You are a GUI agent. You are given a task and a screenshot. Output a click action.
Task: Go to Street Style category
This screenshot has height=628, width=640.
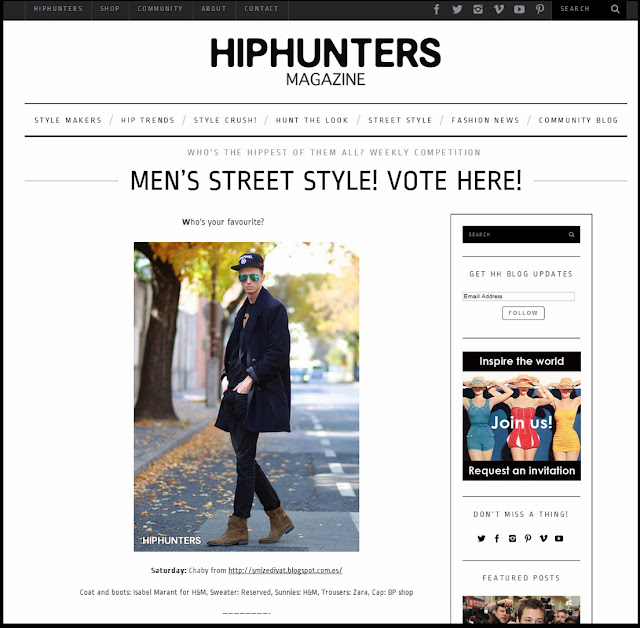(400, 120)
